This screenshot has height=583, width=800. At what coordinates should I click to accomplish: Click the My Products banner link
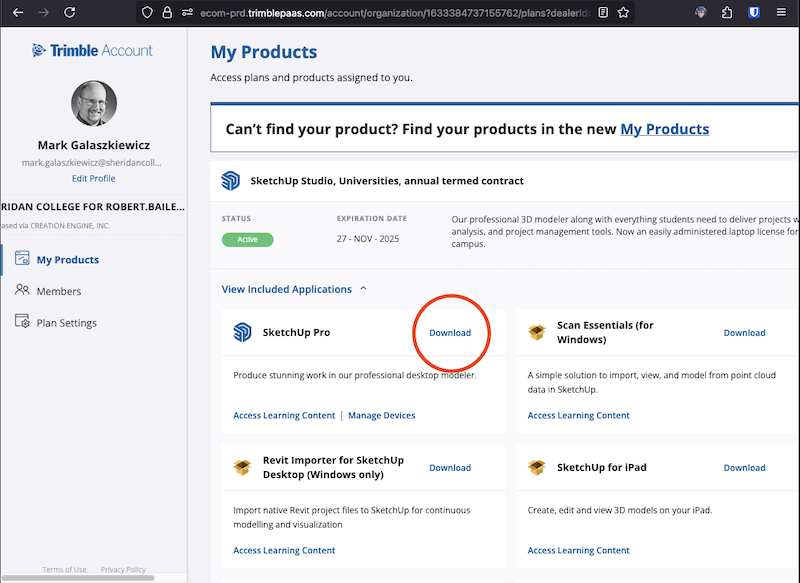tap(664, 129)
